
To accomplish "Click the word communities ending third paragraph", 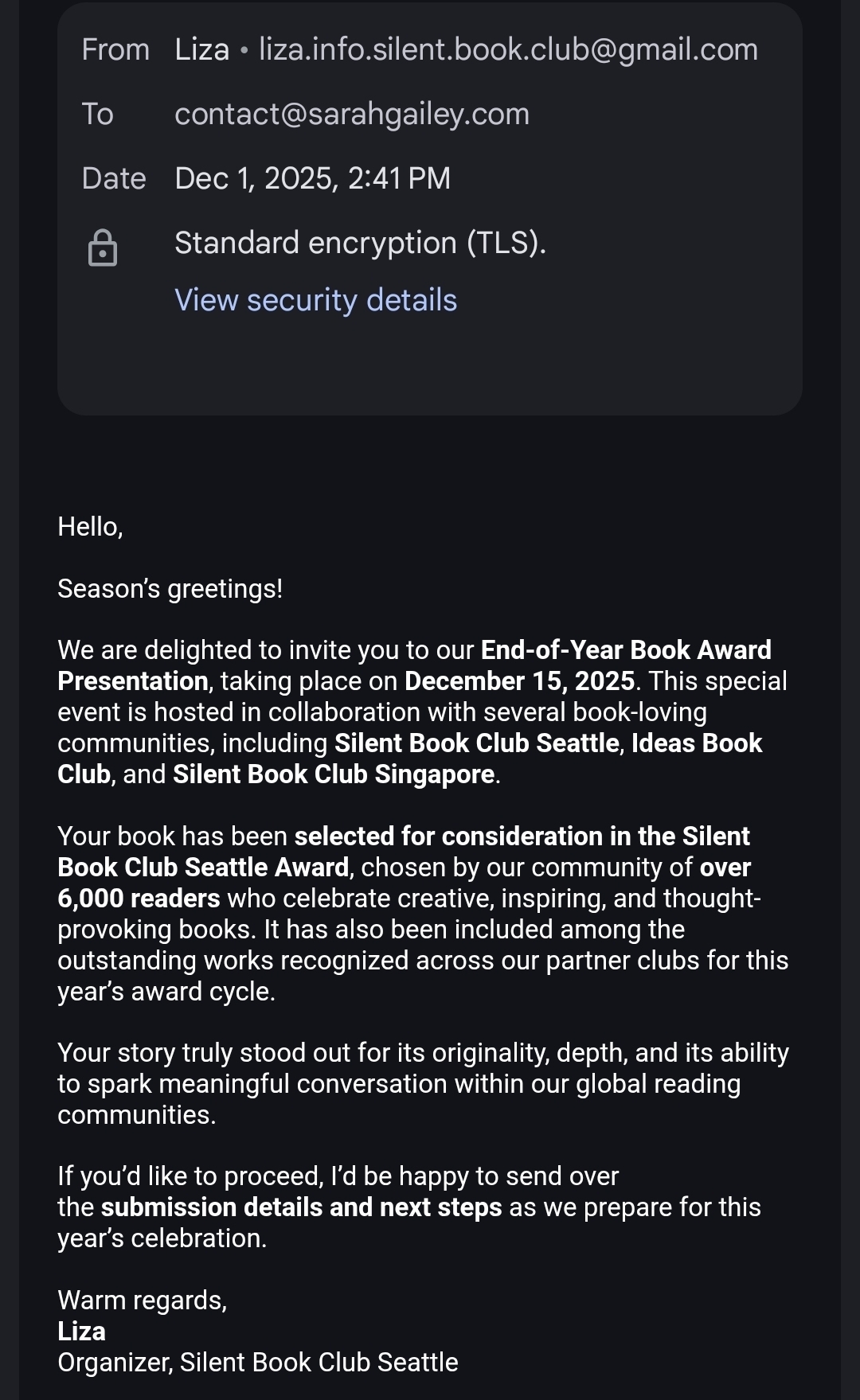I will 135,1115.
